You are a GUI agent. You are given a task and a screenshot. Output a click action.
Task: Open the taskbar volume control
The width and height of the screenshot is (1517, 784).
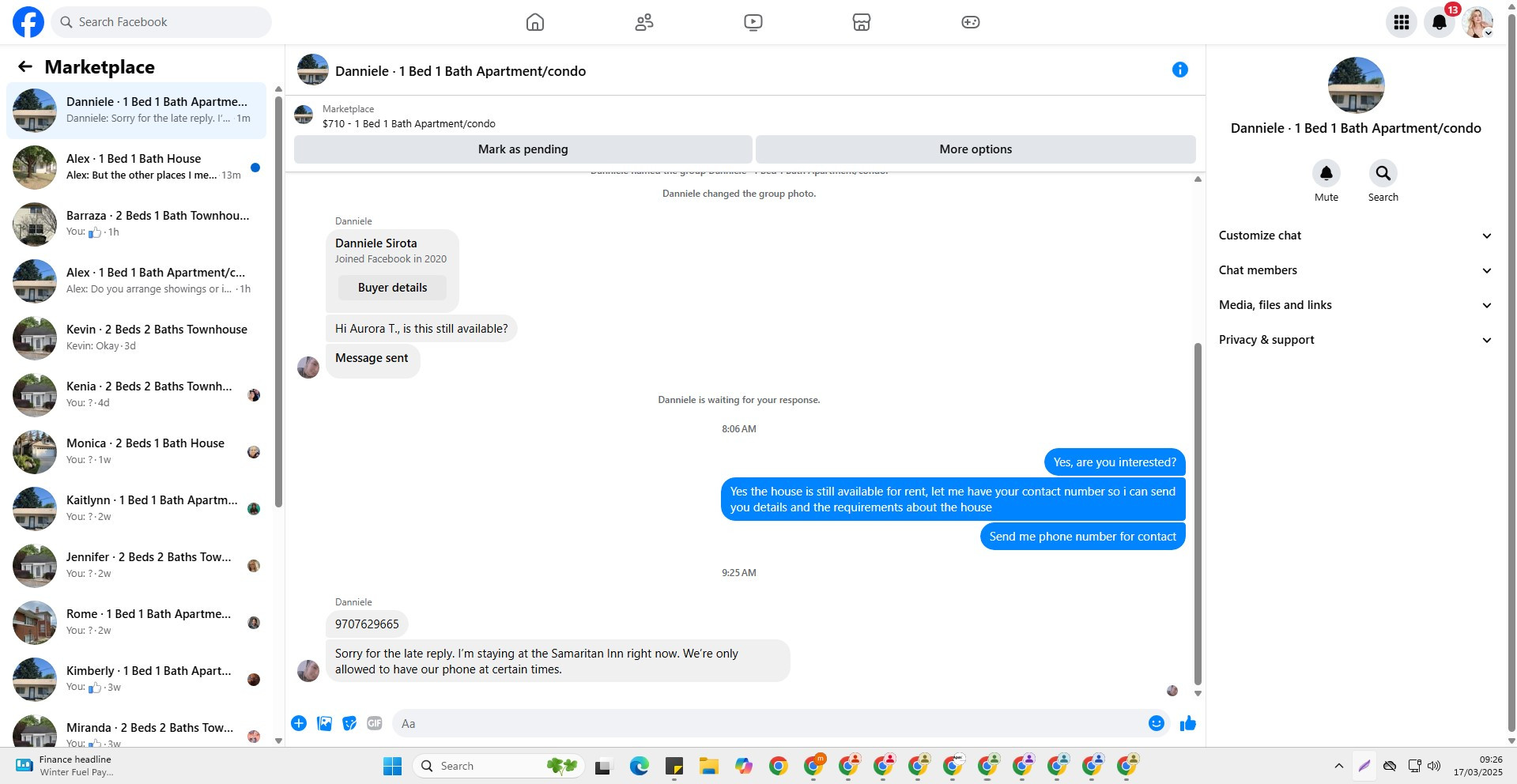click(x=1433, y=766)
